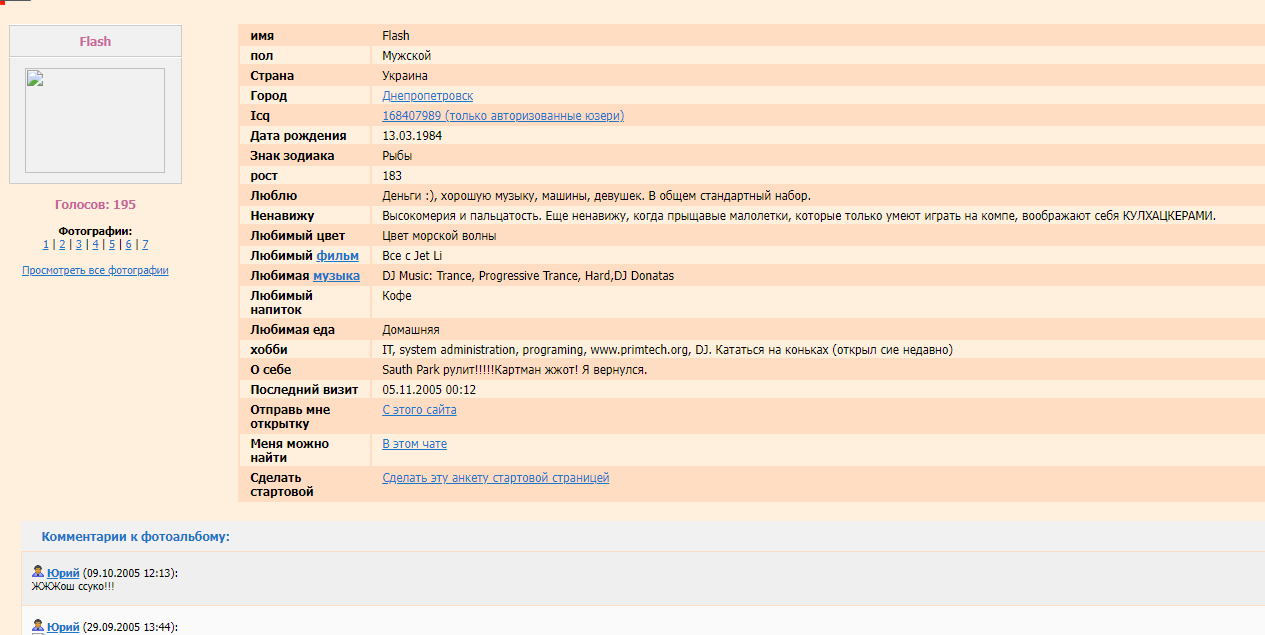
Task: Click user icon beside first Юрий comment
Action: (x=38, y=572)
